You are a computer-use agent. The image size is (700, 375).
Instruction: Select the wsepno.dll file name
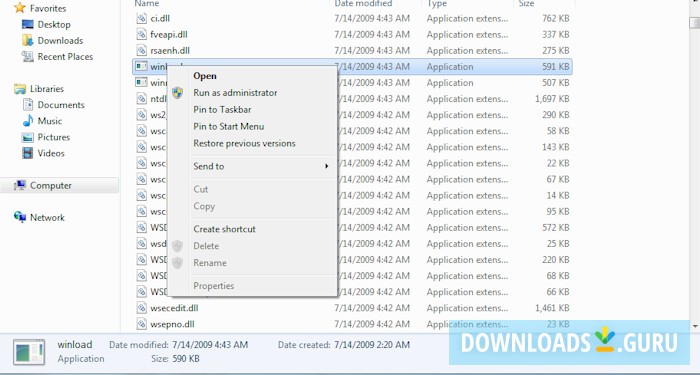pos(172,324)
